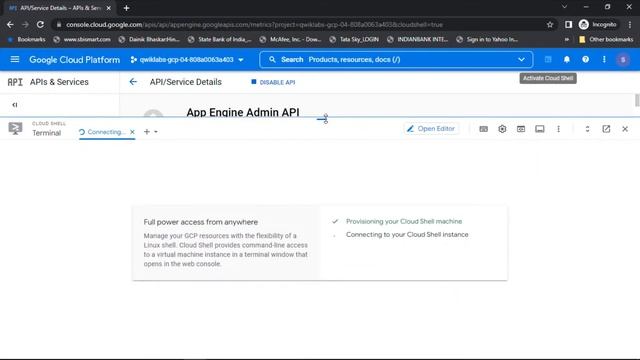The height and width of the screenshot is (360, 640).
Task: Click the Full power access from anywhere heading
Action: click(201, 222)
